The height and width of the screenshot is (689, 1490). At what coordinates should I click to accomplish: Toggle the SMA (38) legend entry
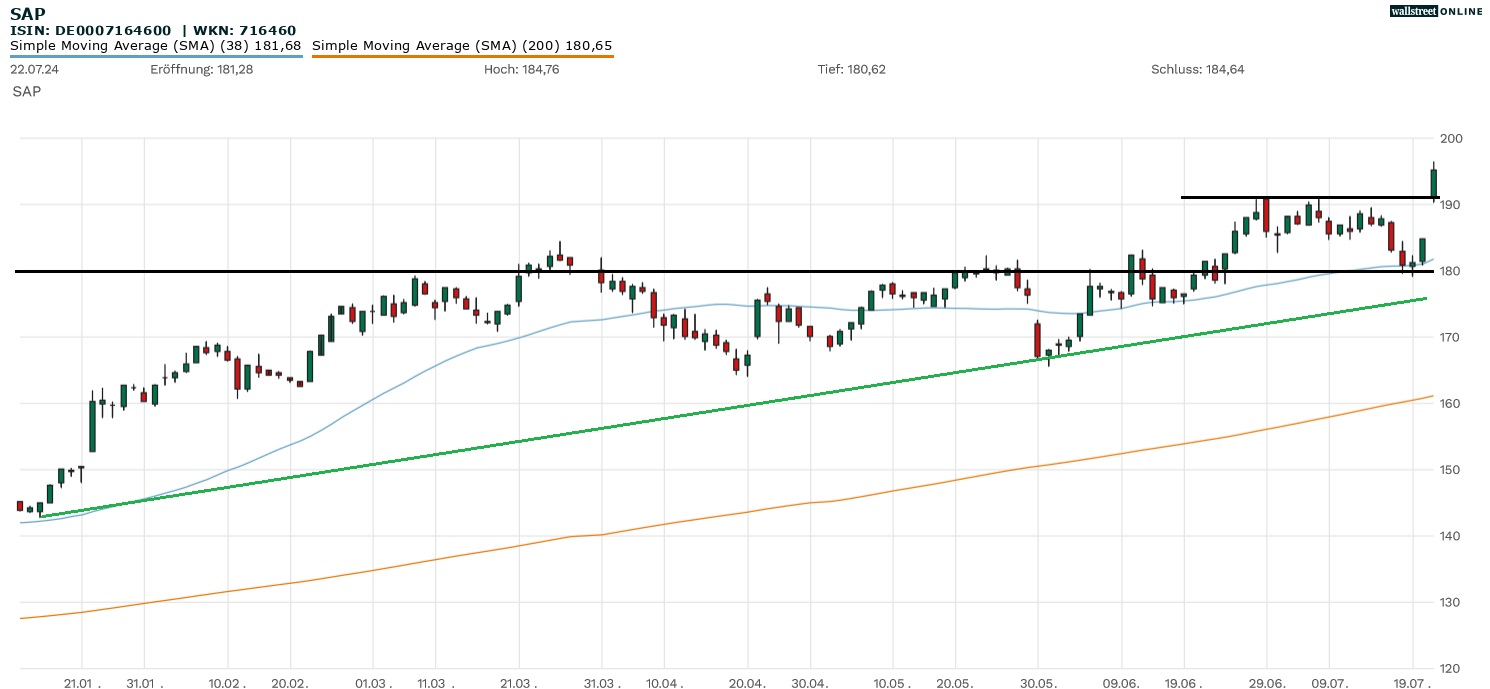click(156, 46)
